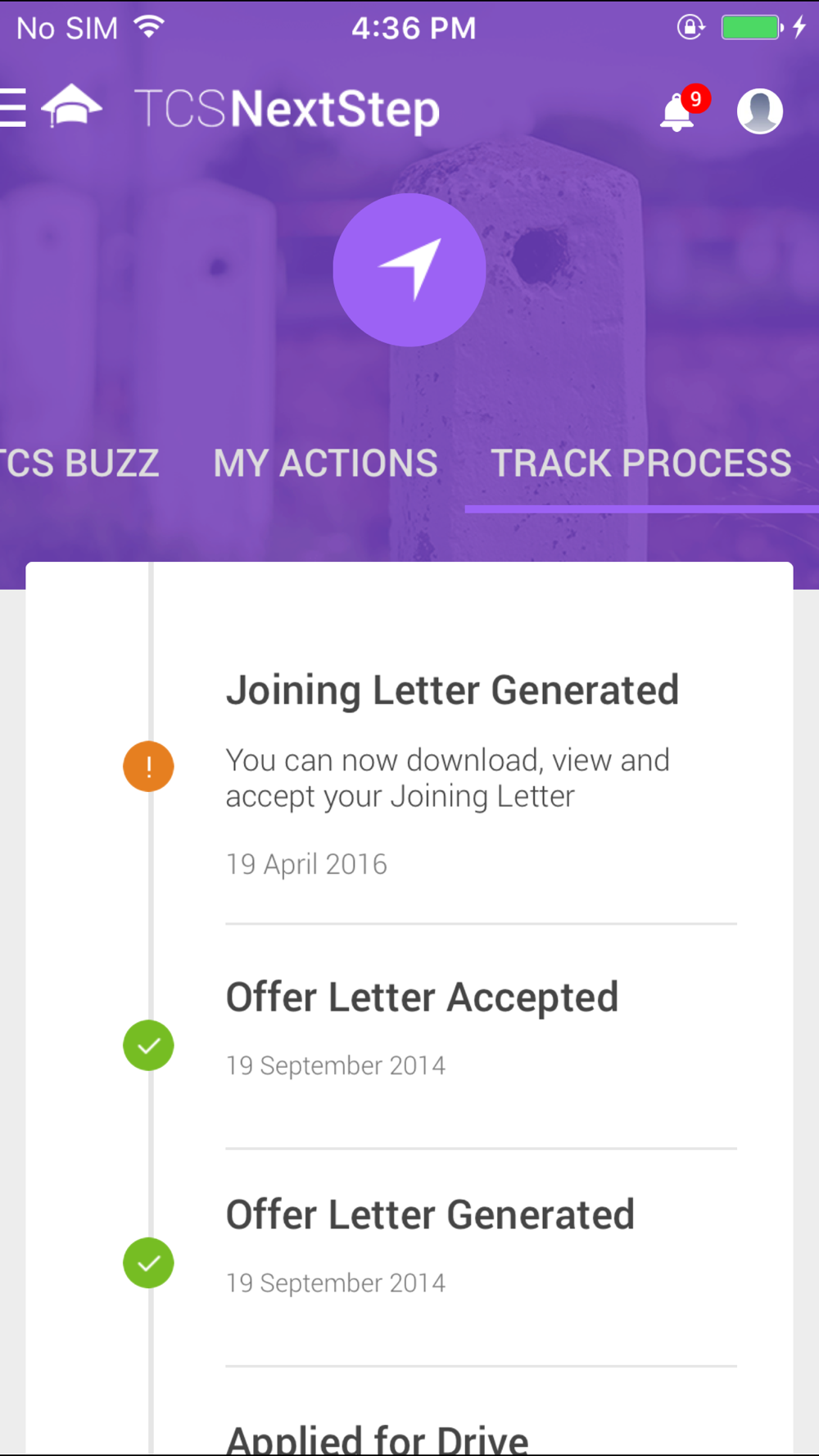Tap the purple navigation arrow circle
Screen dimensions: 819x1456
tap(409, 269)
